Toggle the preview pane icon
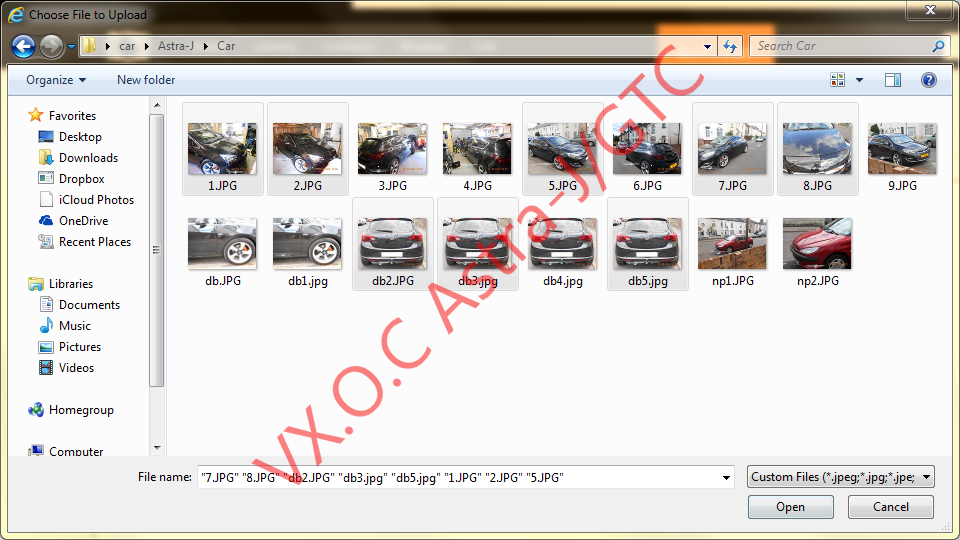 (893, 80)
